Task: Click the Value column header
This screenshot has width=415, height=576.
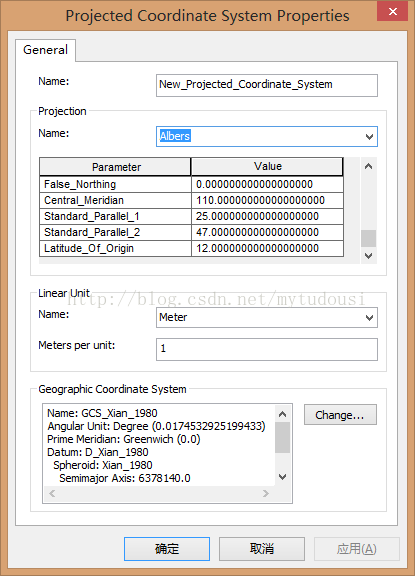Action: tap(267, 167)
